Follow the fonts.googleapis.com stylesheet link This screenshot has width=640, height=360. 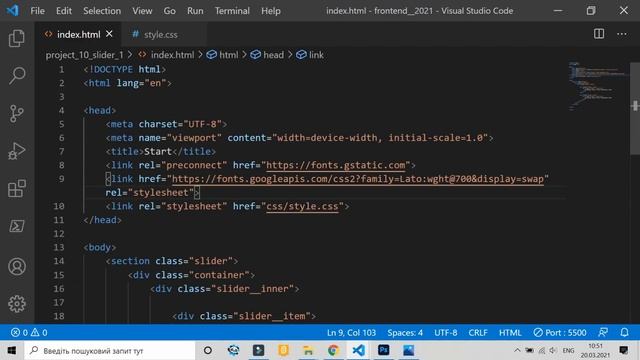358,179
